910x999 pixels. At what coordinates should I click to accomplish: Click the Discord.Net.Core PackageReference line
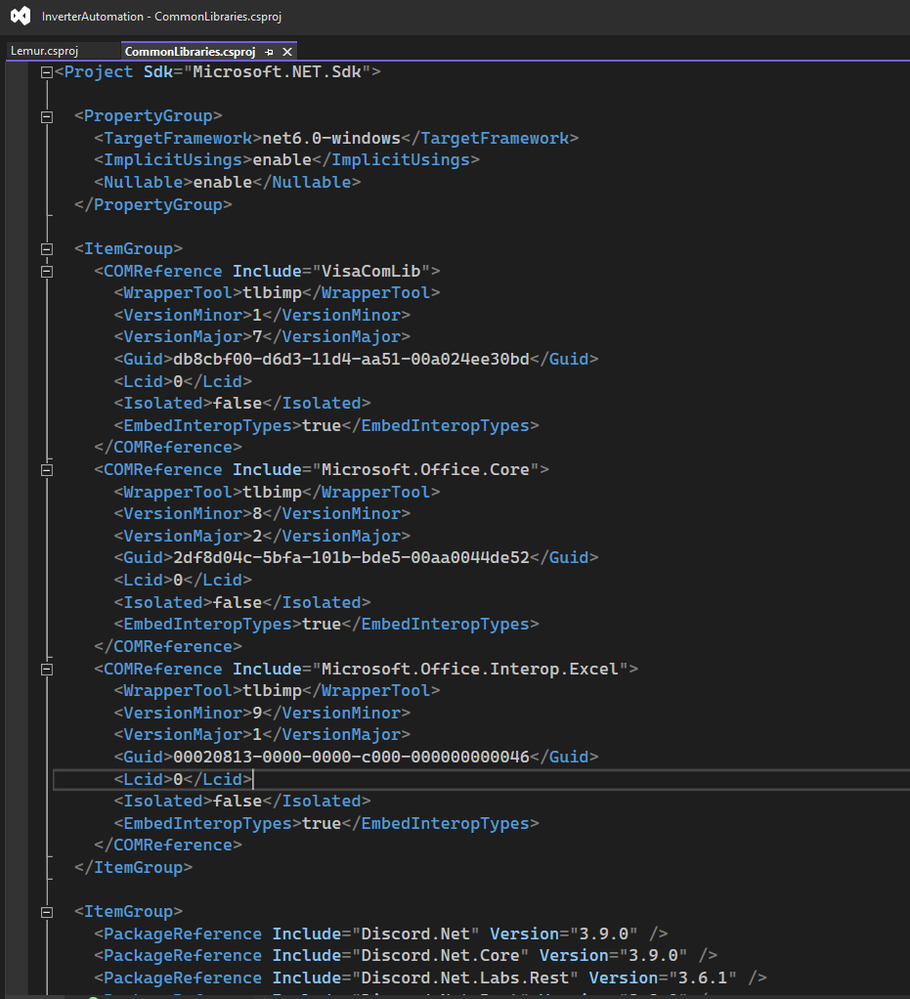406,956
